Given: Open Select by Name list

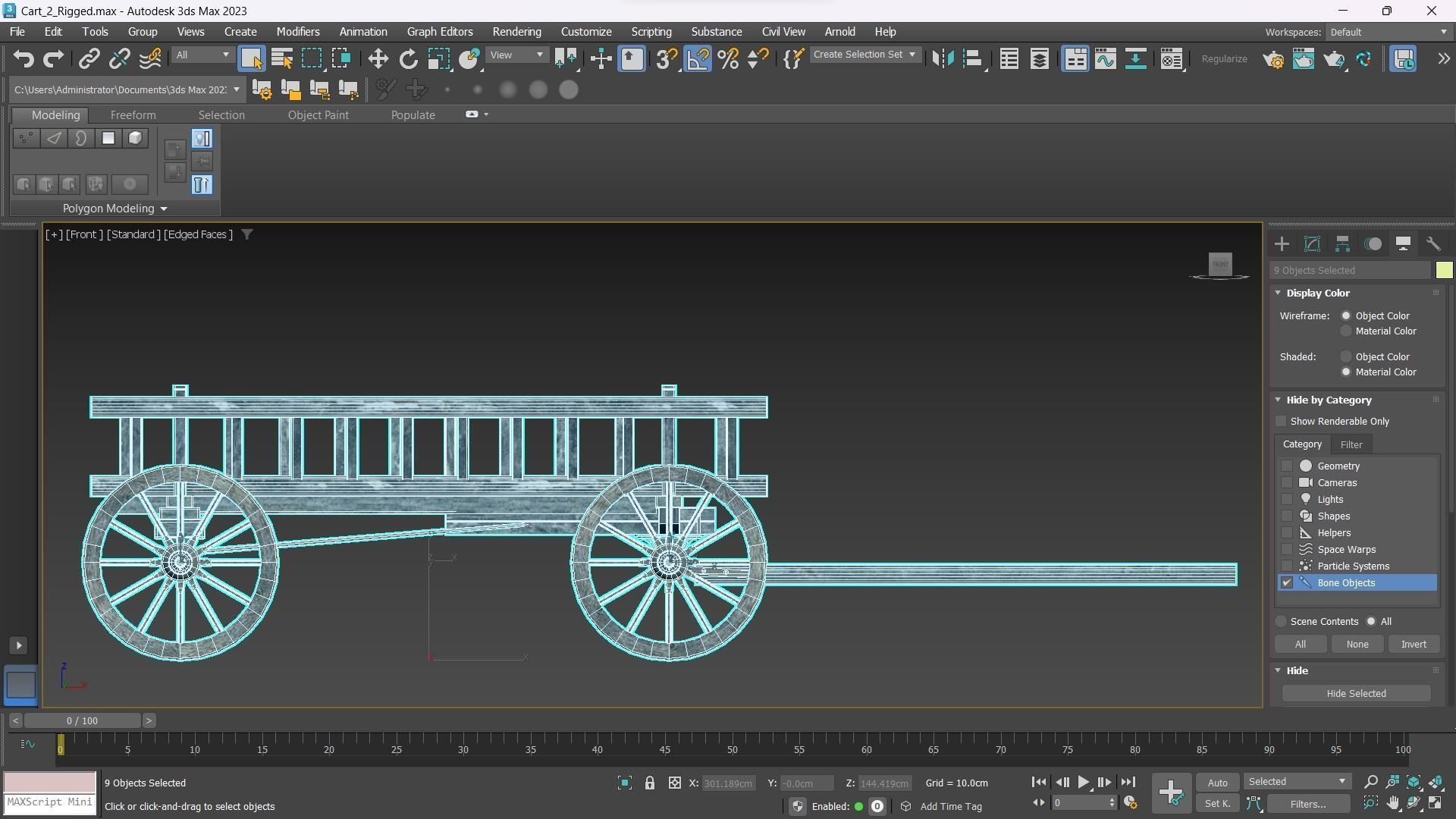Looking at the screenshot, I should (282, 59).
